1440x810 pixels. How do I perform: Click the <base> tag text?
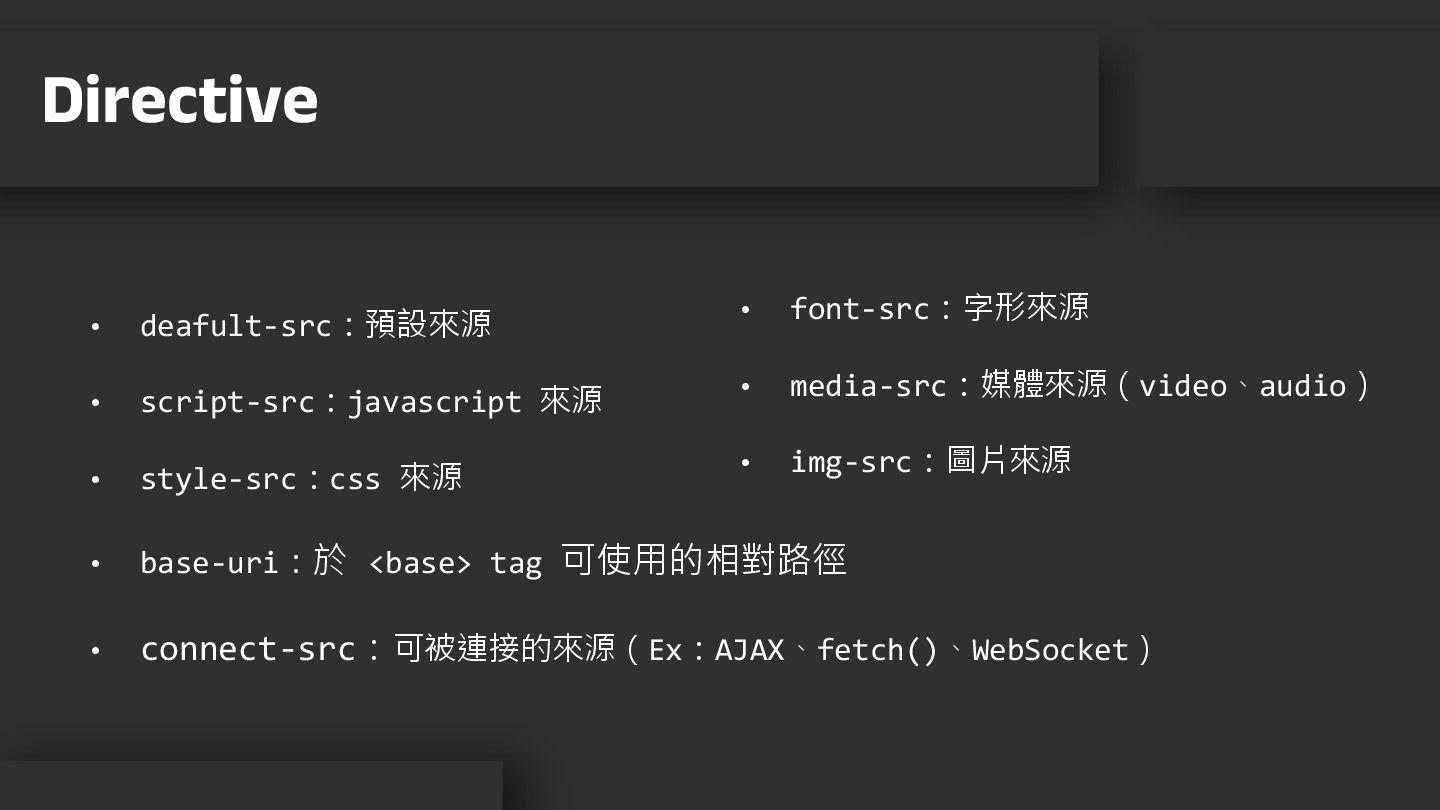[x=419, y=563]
